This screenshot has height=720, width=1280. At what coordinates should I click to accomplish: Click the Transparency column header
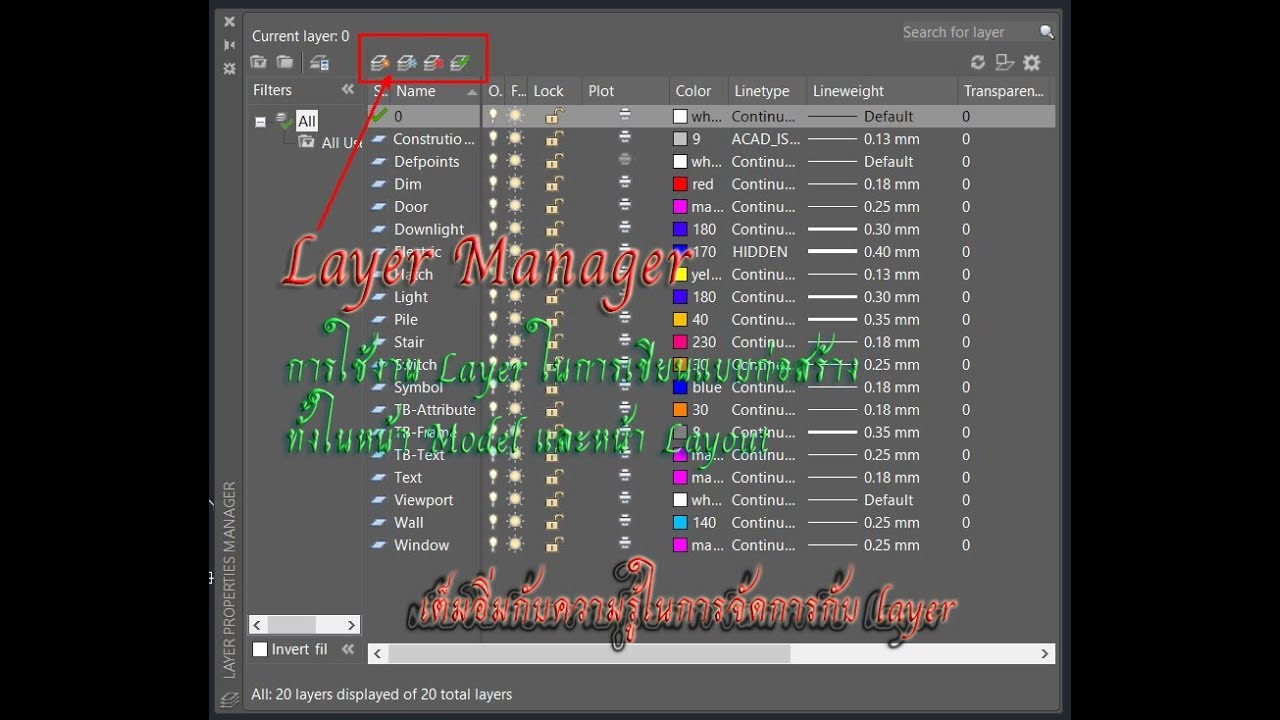[1004, 91]
